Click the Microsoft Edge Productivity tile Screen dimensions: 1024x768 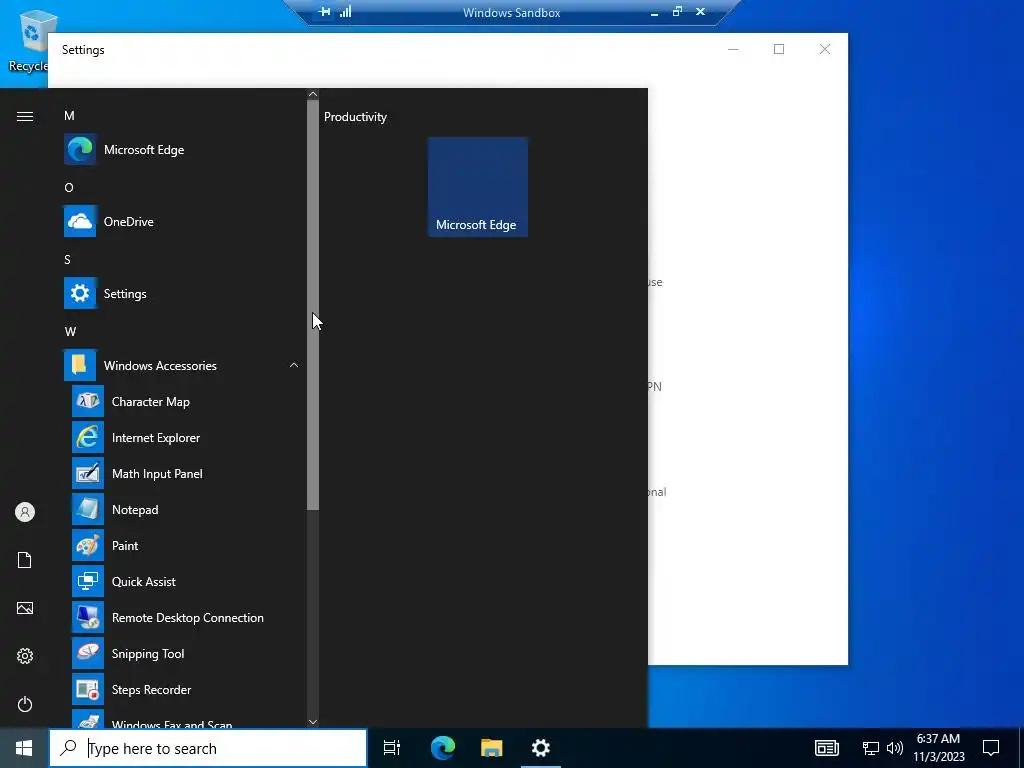[x=477, y=187]
